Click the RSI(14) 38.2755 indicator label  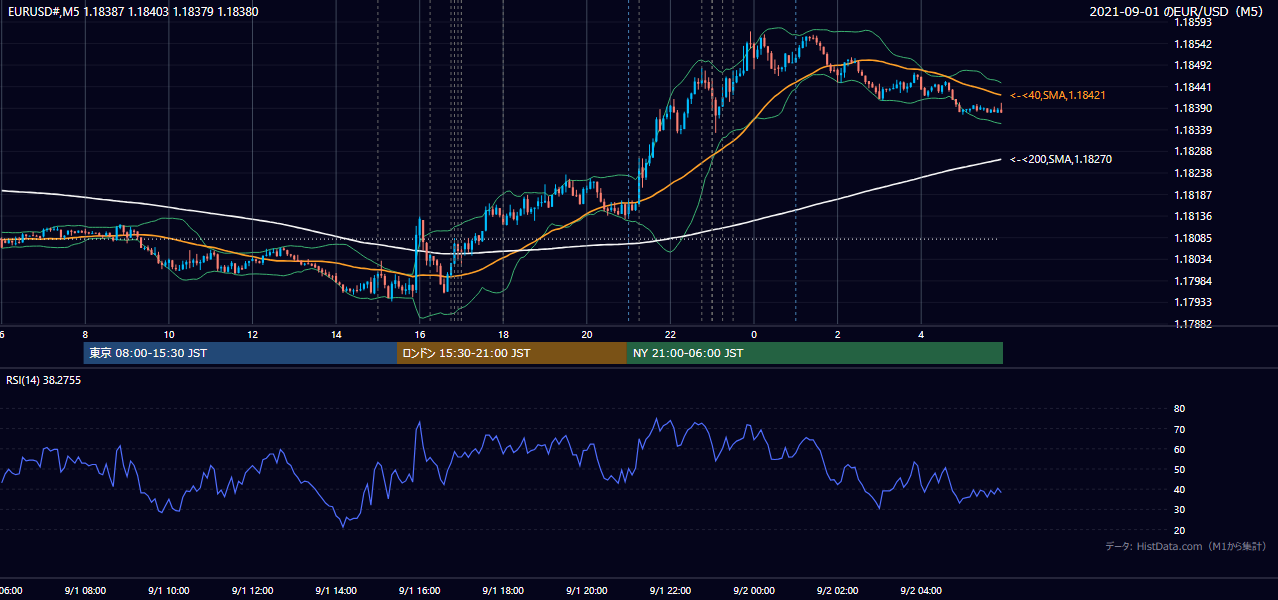point(44,380)
